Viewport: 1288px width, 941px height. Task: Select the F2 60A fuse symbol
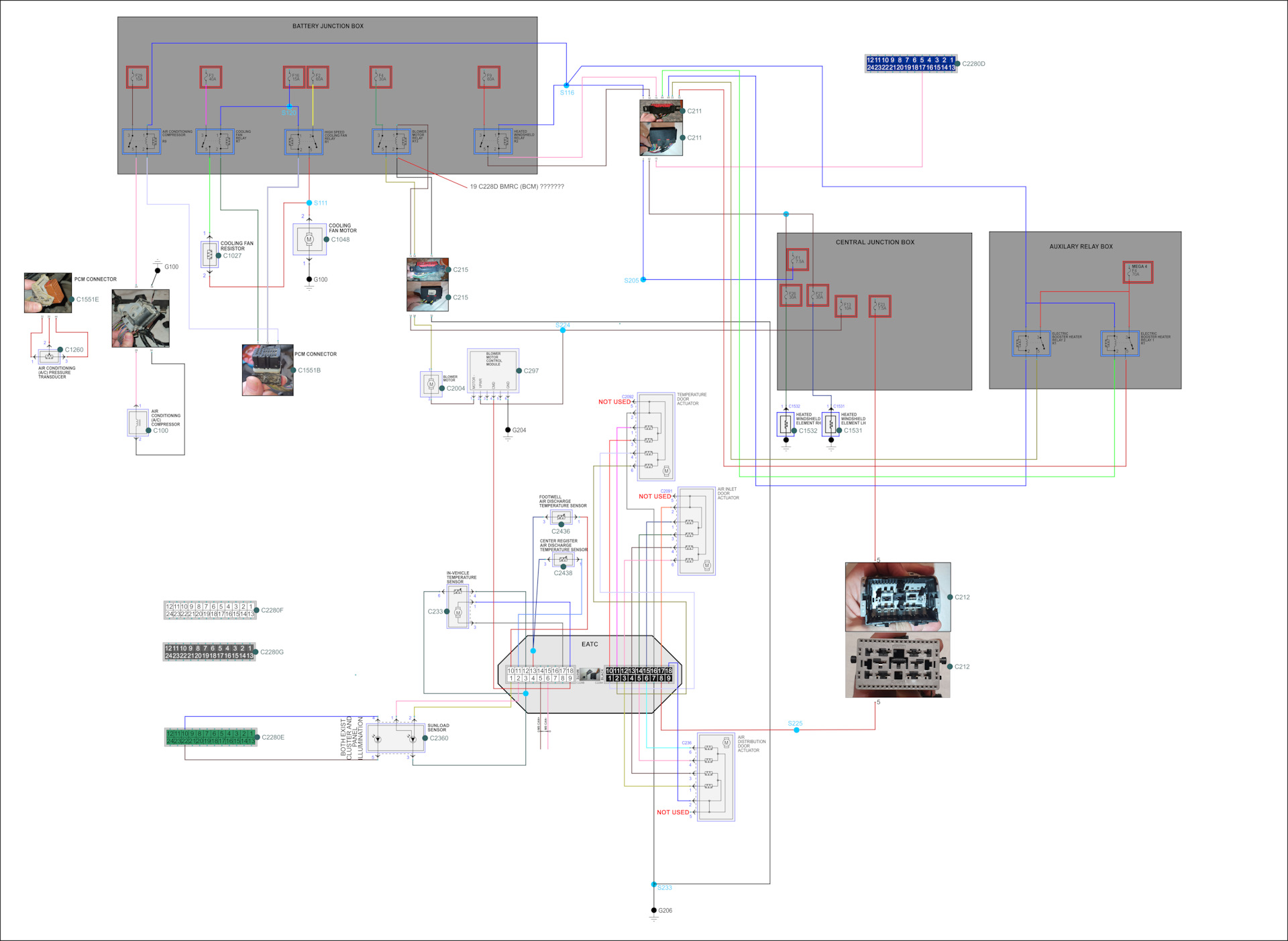318,77
